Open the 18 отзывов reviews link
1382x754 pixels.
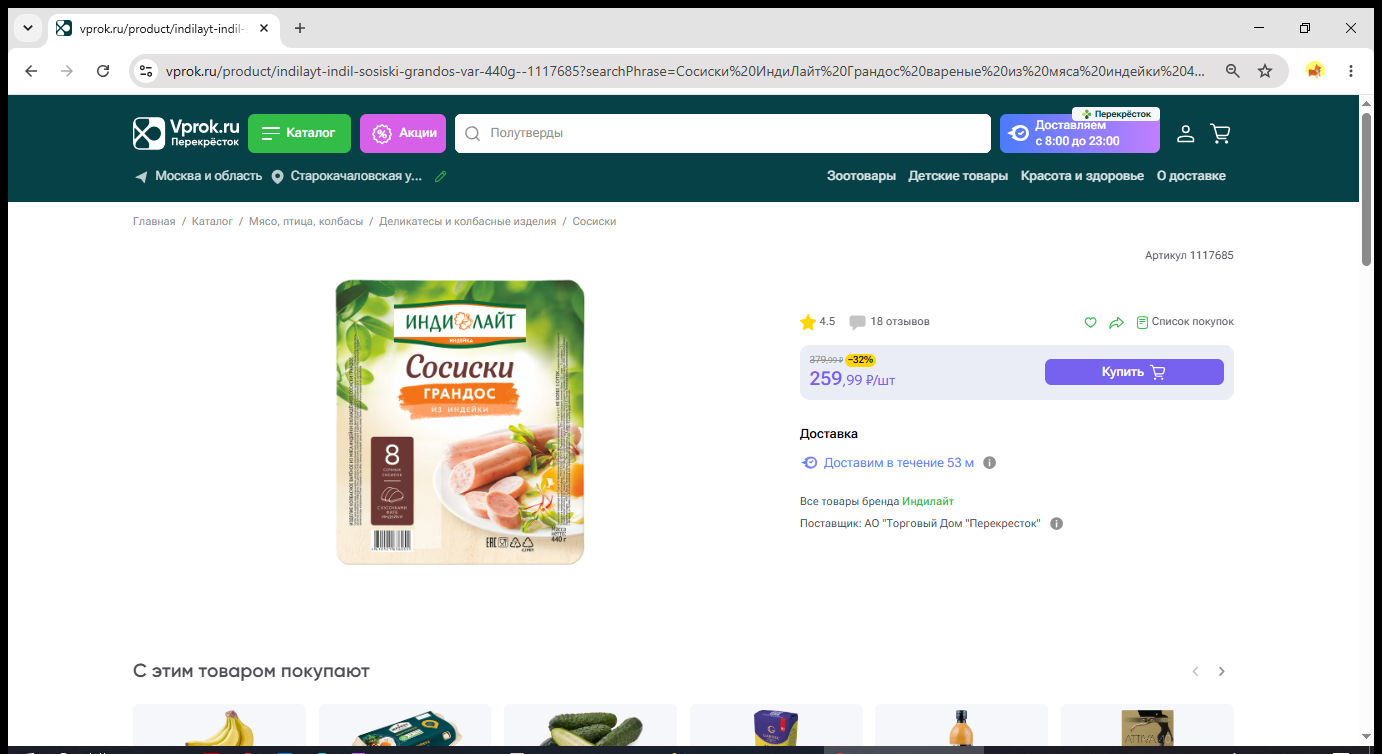(889, 322)
